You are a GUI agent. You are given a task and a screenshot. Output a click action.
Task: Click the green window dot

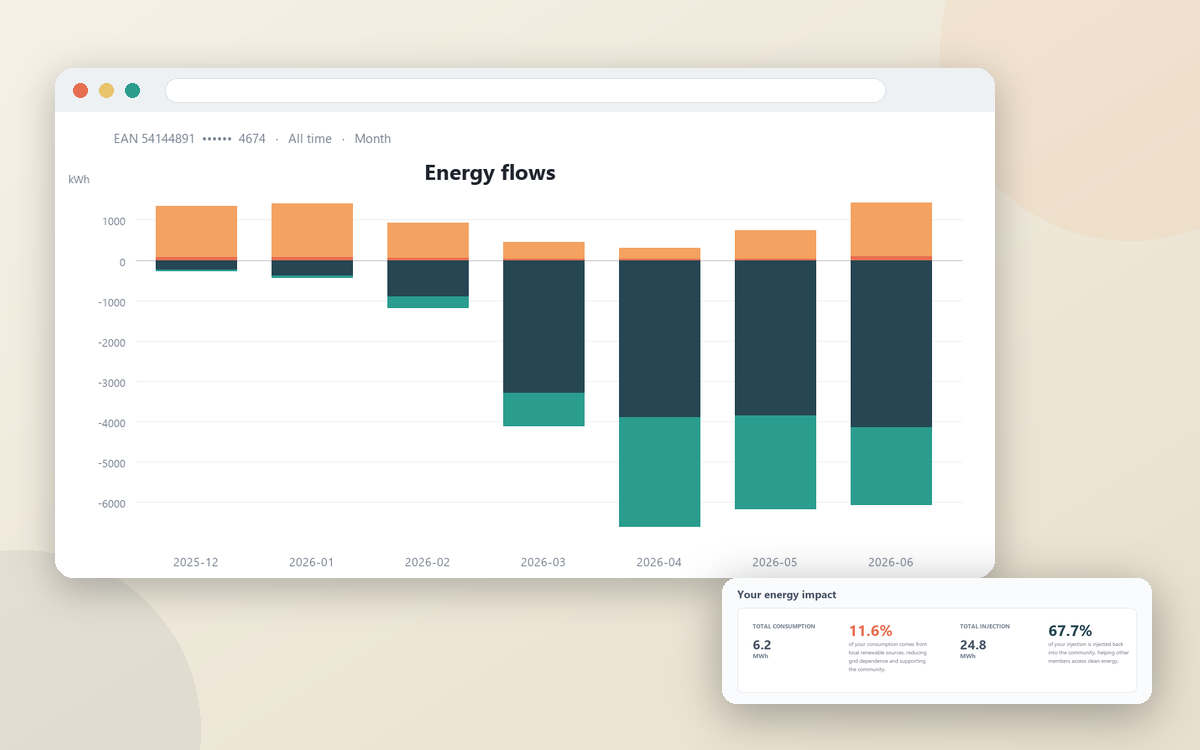(133, 91)
